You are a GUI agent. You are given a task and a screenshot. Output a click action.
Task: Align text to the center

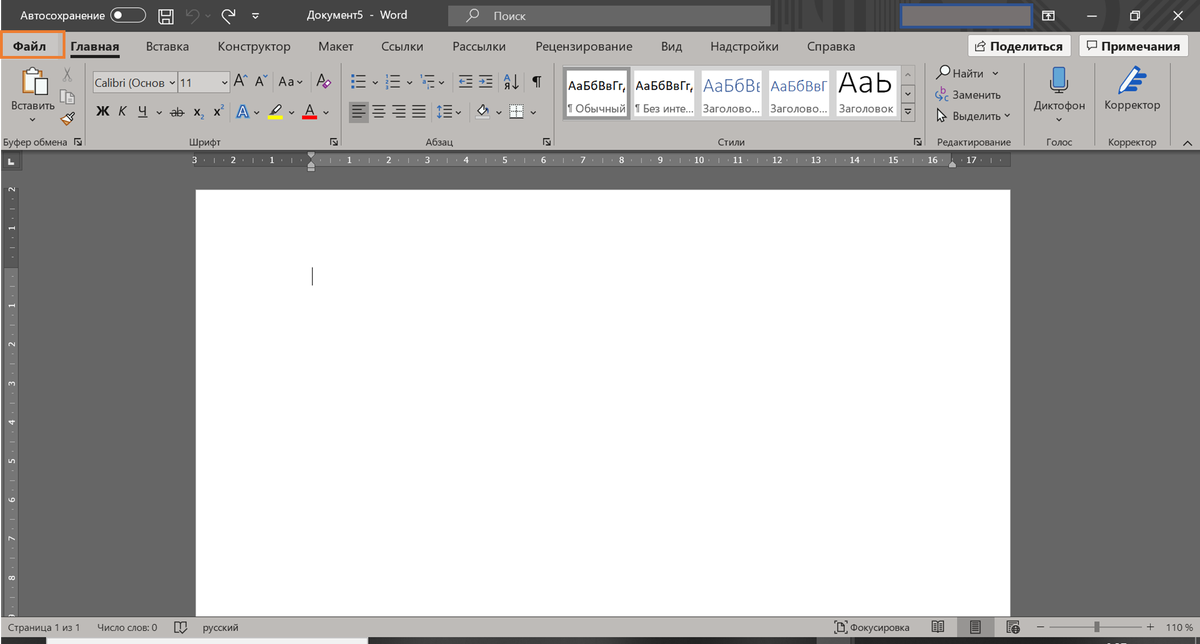tap(379, 112)
